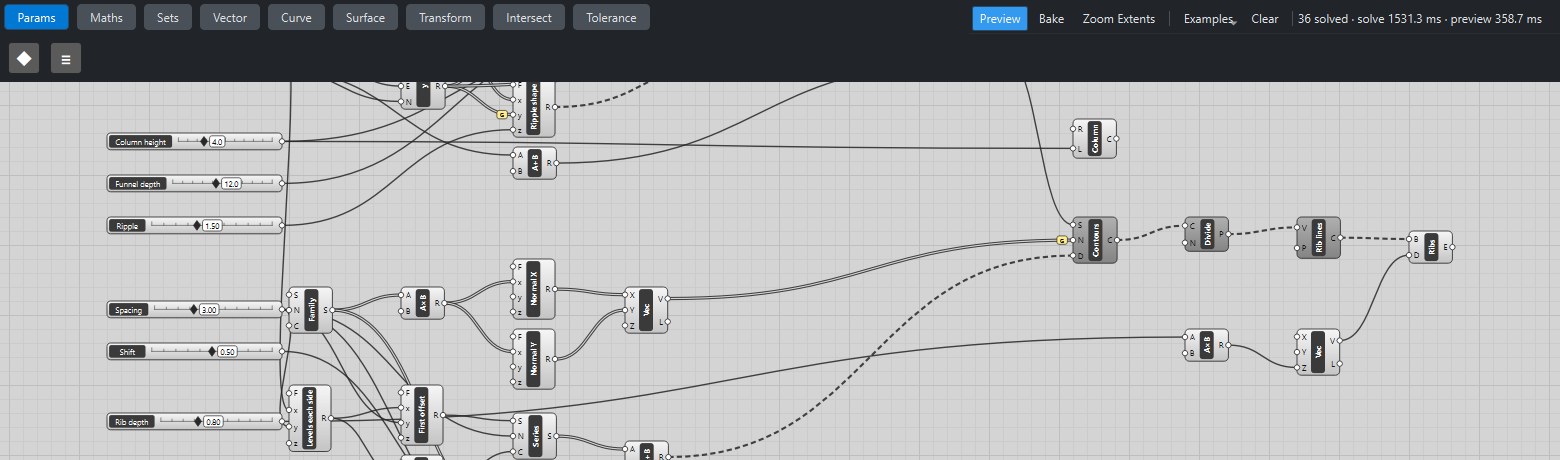
Task: Select the Ribs node
Action: 1431,247
